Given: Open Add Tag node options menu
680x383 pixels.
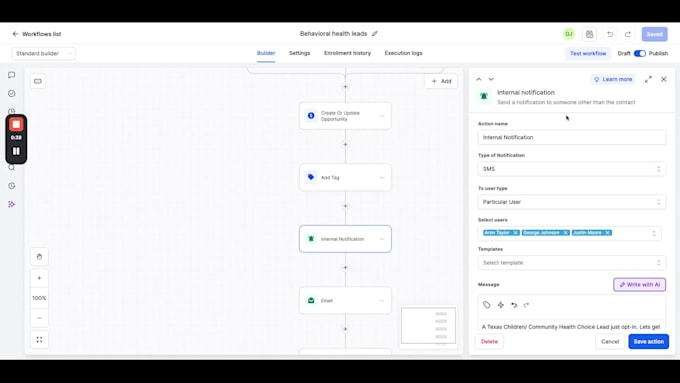Looking at the screenshot, I should 382,177.
